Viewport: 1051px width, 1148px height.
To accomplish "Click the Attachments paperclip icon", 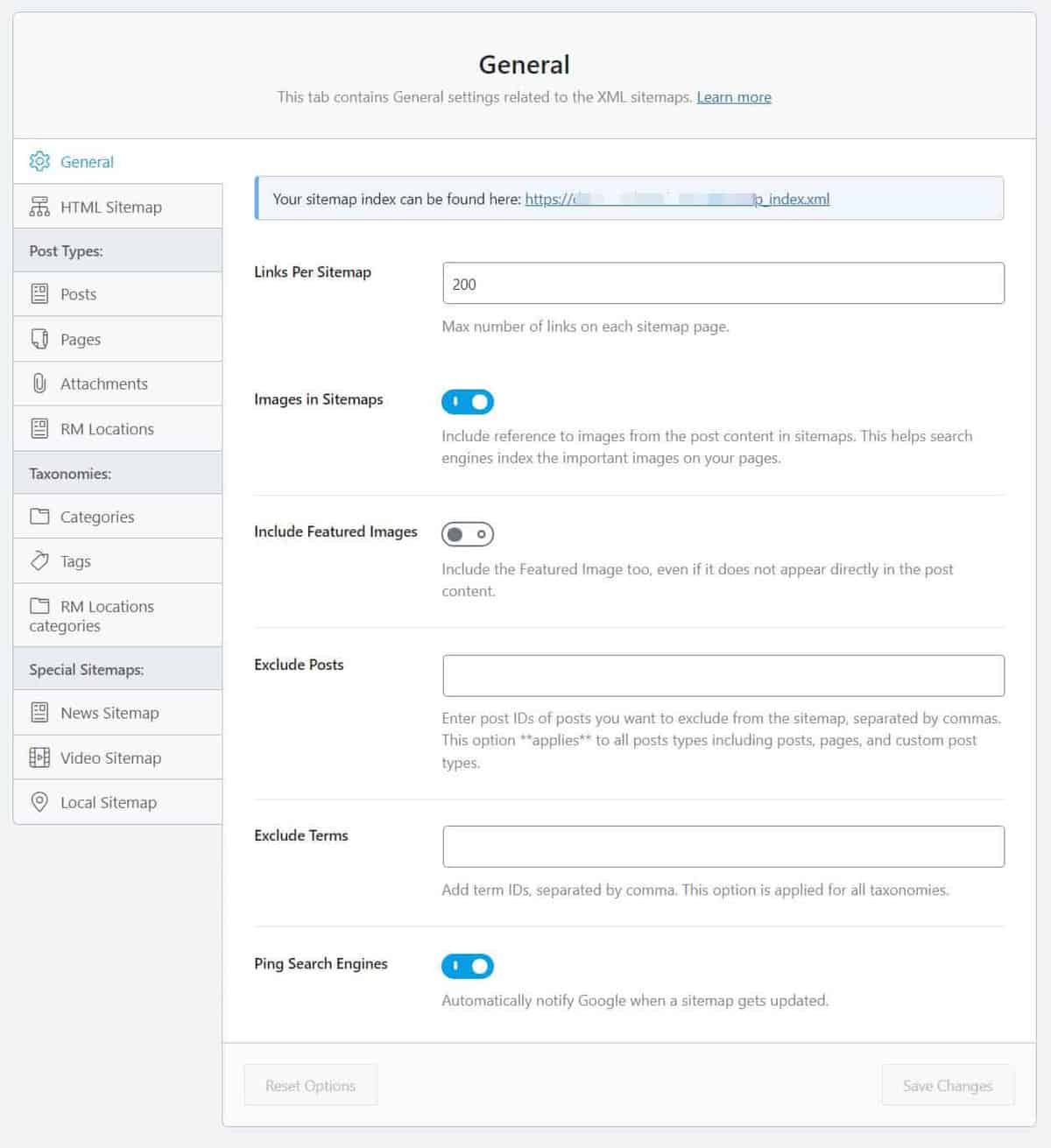I will pos(39,384).
